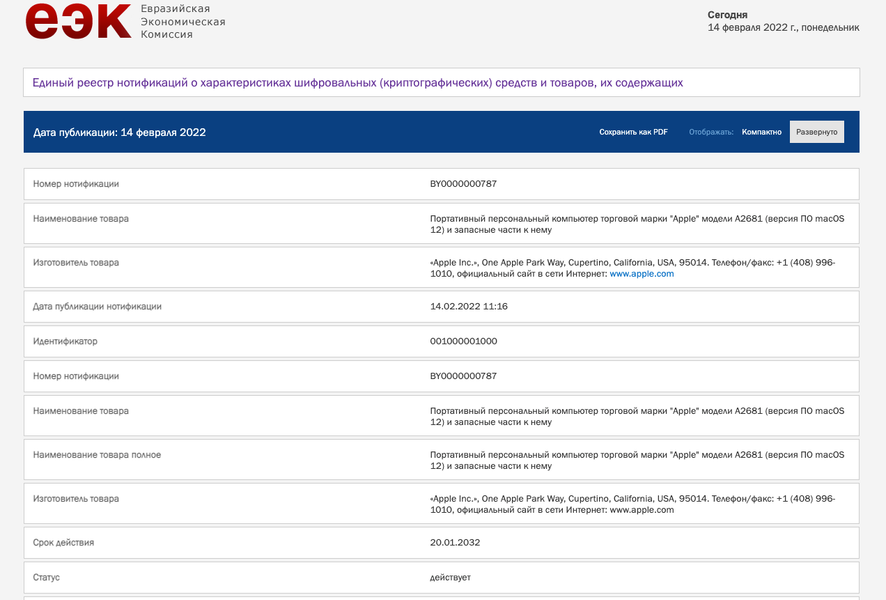886x600 pixels.
Task: Click the 'Отображать:' label
Action: [x=711, y=132]
